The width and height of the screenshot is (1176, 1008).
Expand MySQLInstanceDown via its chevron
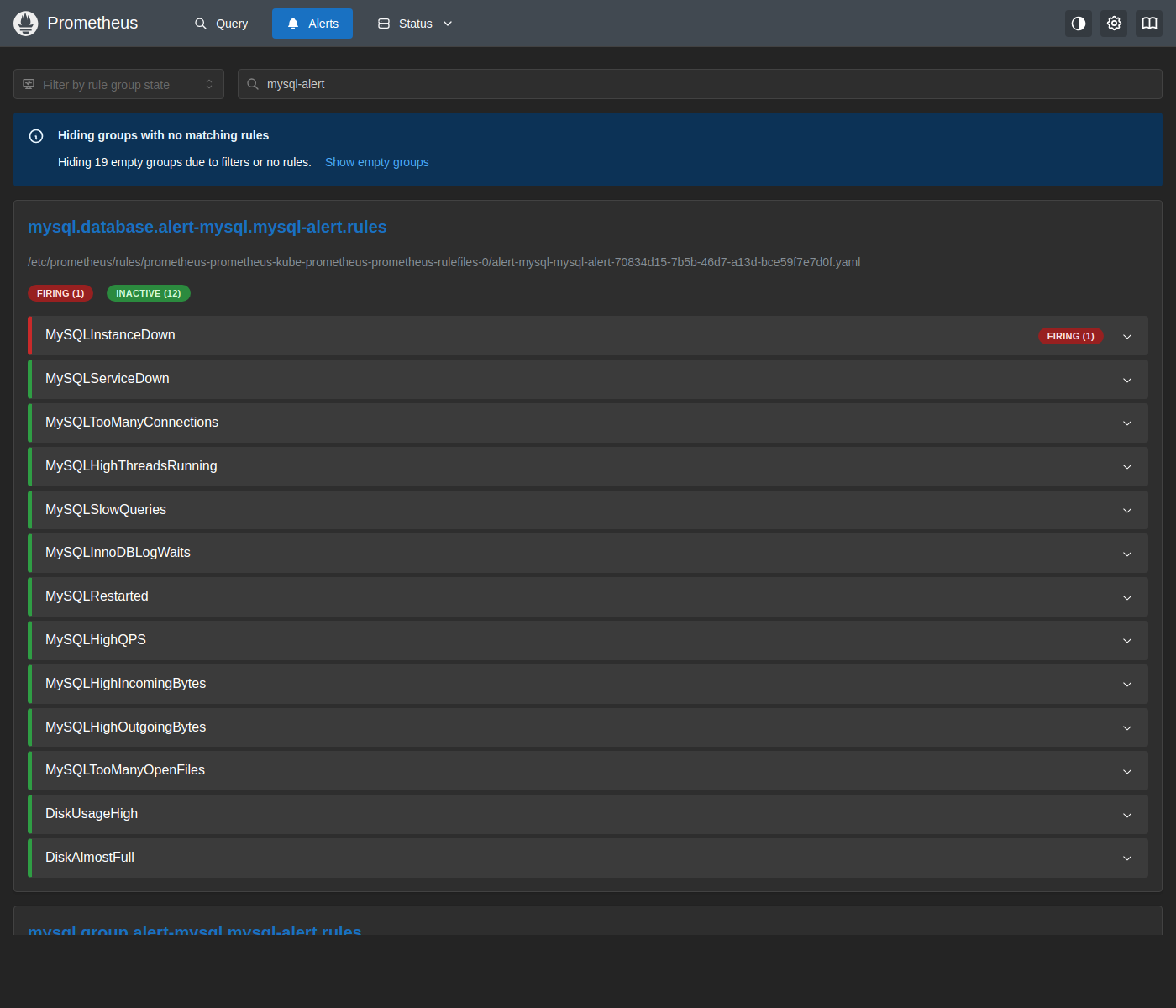[x=1127, y=337]
